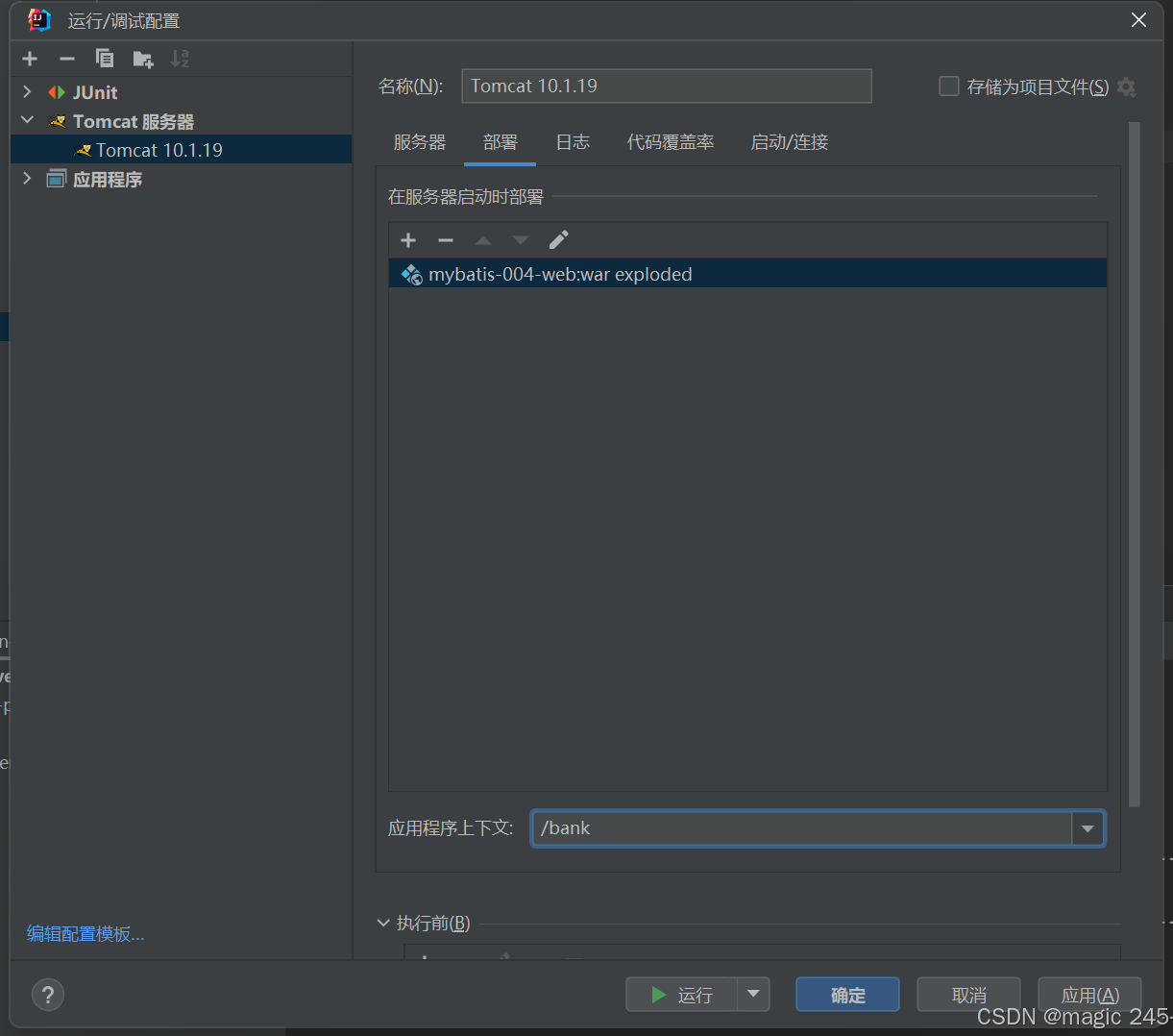Open the help question mark button

48,995
